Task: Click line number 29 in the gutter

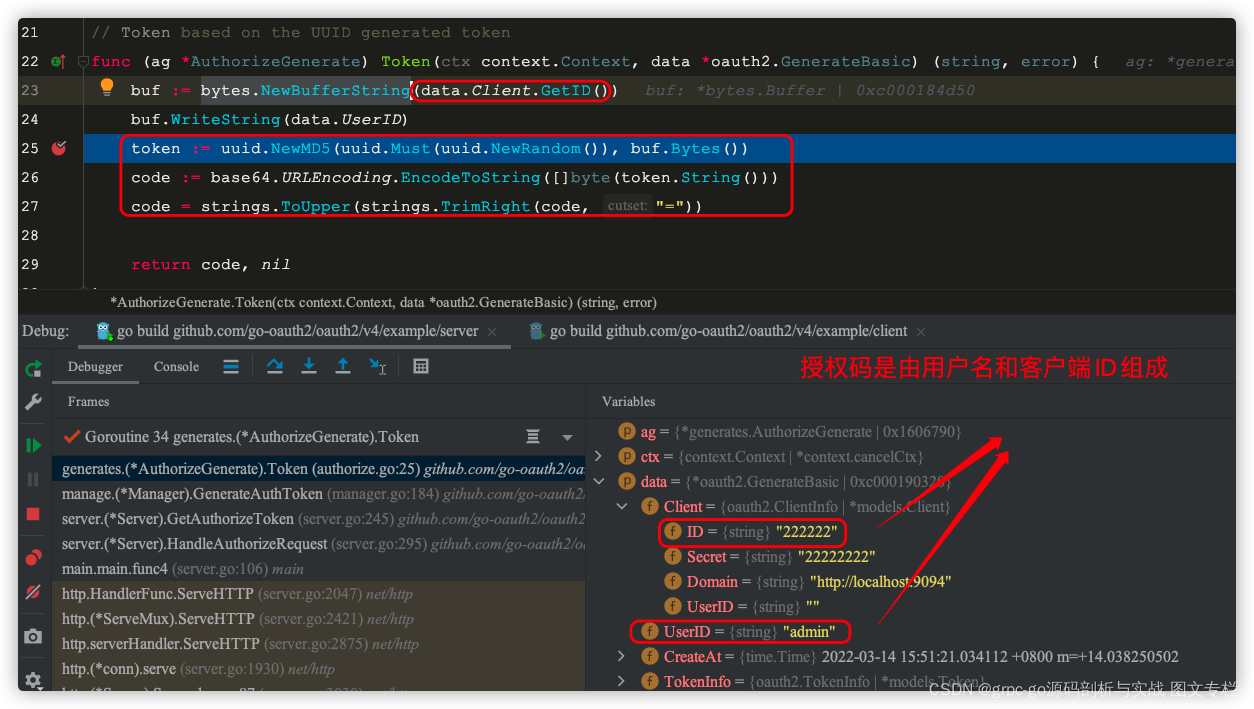Action: tap(29, 264)
